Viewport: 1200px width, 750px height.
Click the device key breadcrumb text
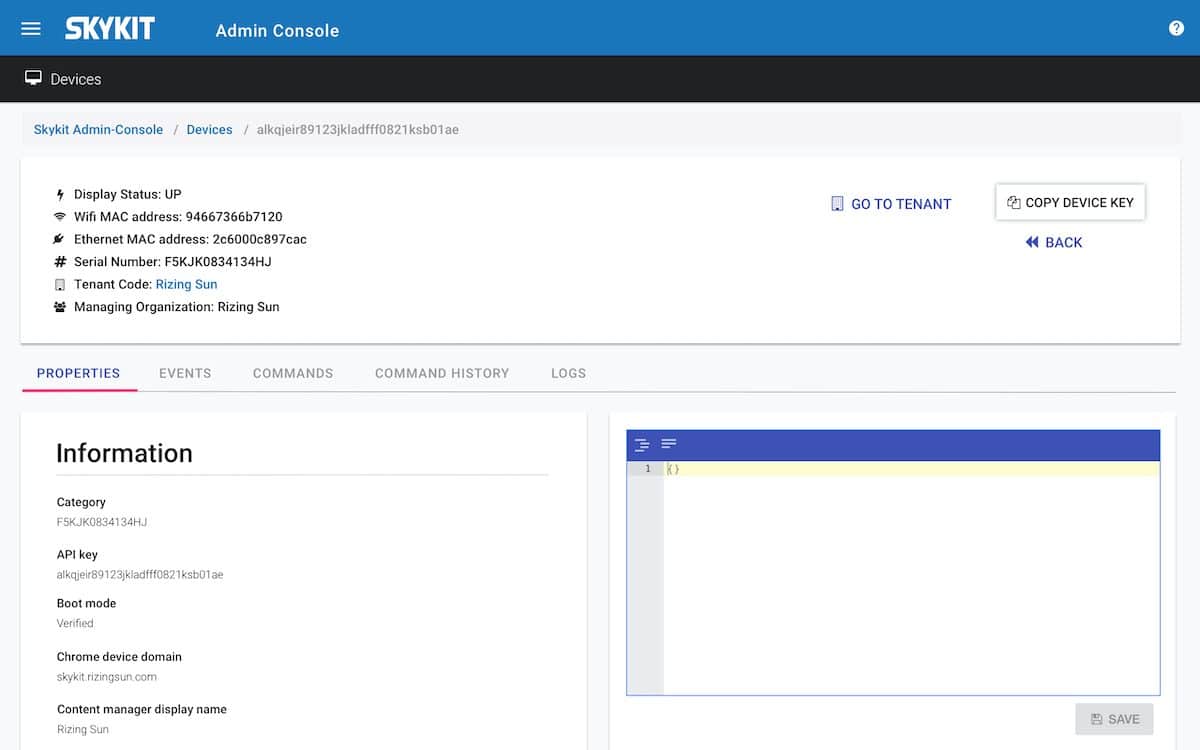point(358,130)
